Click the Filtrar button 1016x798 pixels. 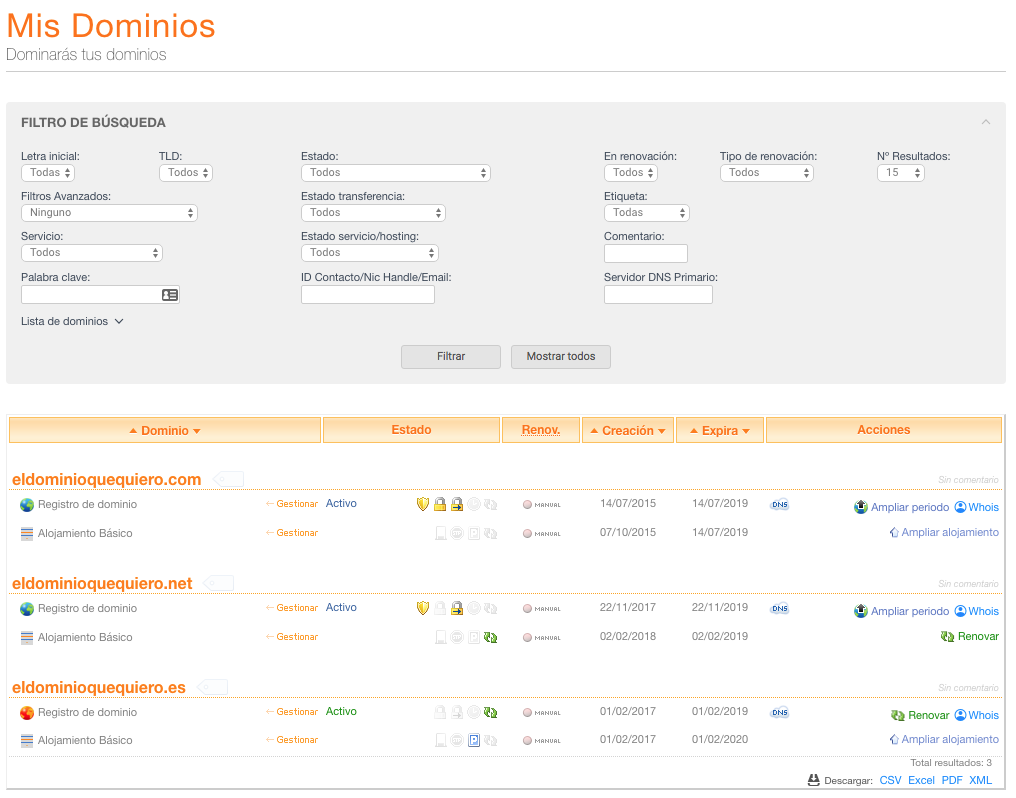[451, 356]
